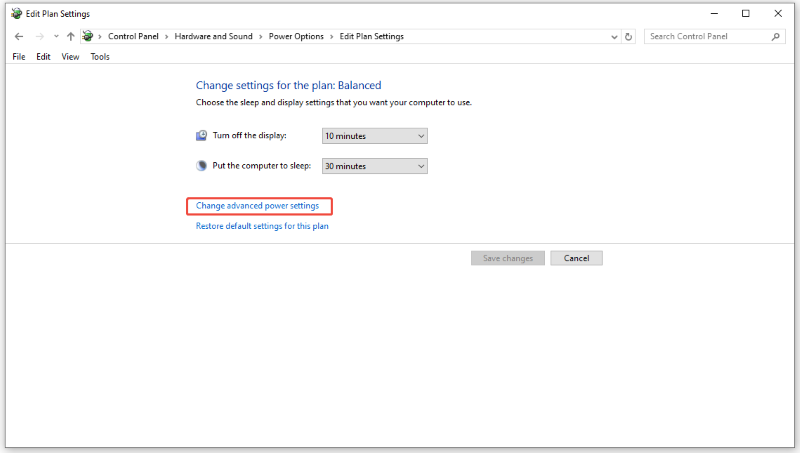Open the Edit menu
Viewport: 800px width, 453px height.
[43, 57]
